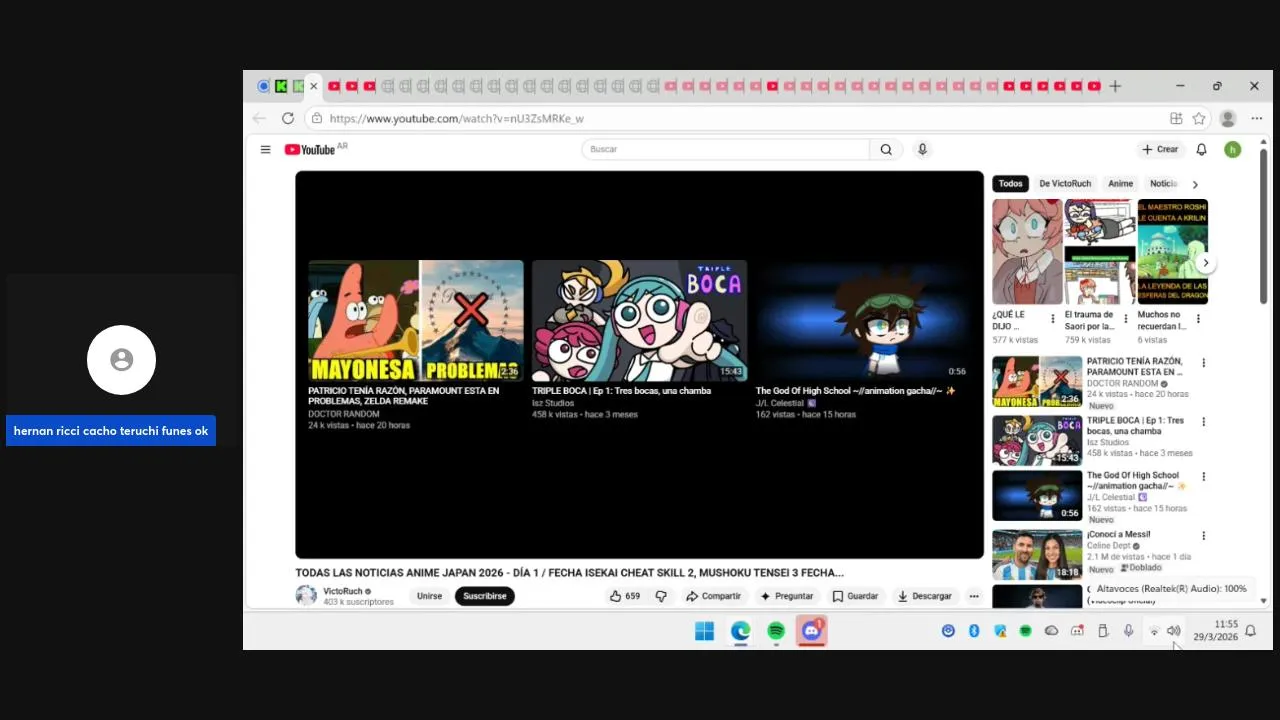Select the Todos filter chip
Image resolution: width=1280 pixels, height=720 pixels.
click(x=1011, y=184)
